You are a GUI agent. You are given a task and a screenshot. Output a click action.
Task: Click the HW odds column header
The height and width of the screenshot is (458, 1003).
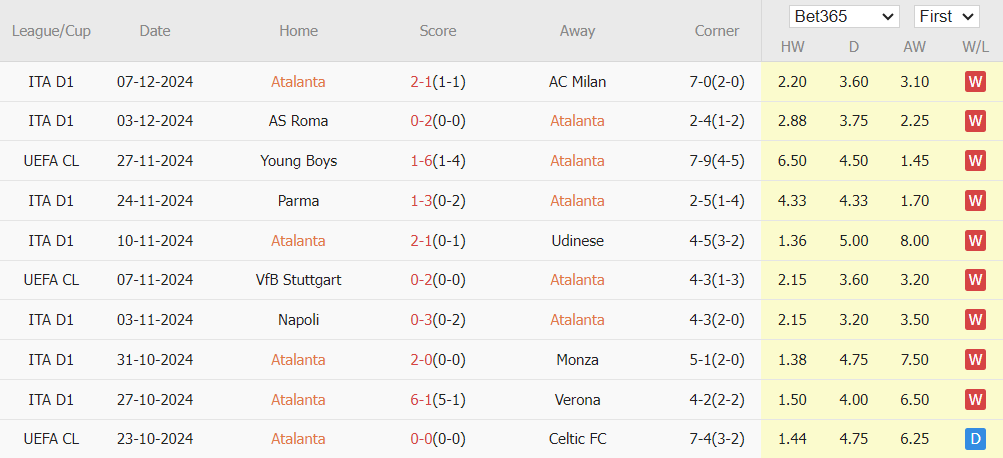coord(792,47)
